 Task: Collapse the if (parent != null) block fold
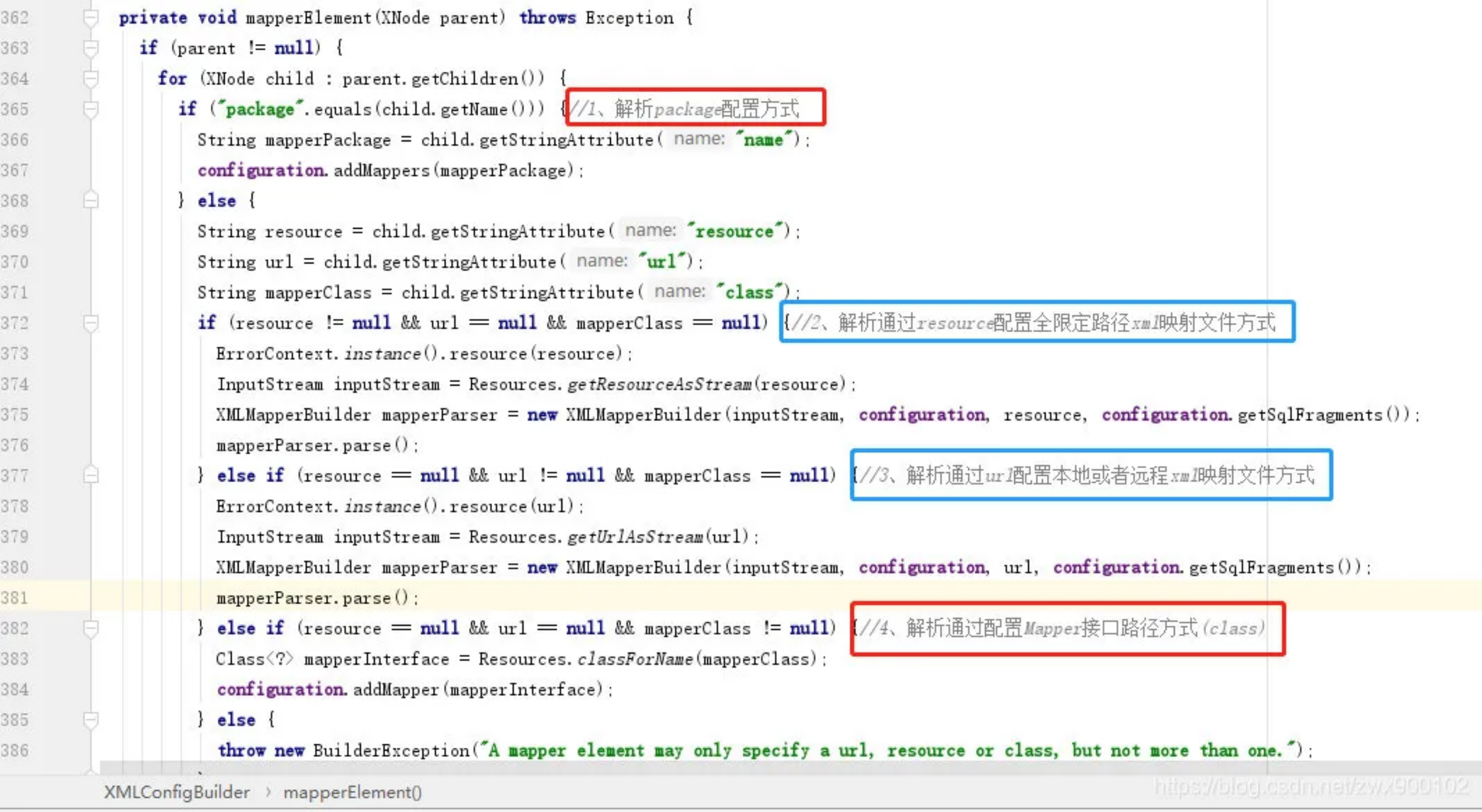pyautogui.click(x=91, y=48)
